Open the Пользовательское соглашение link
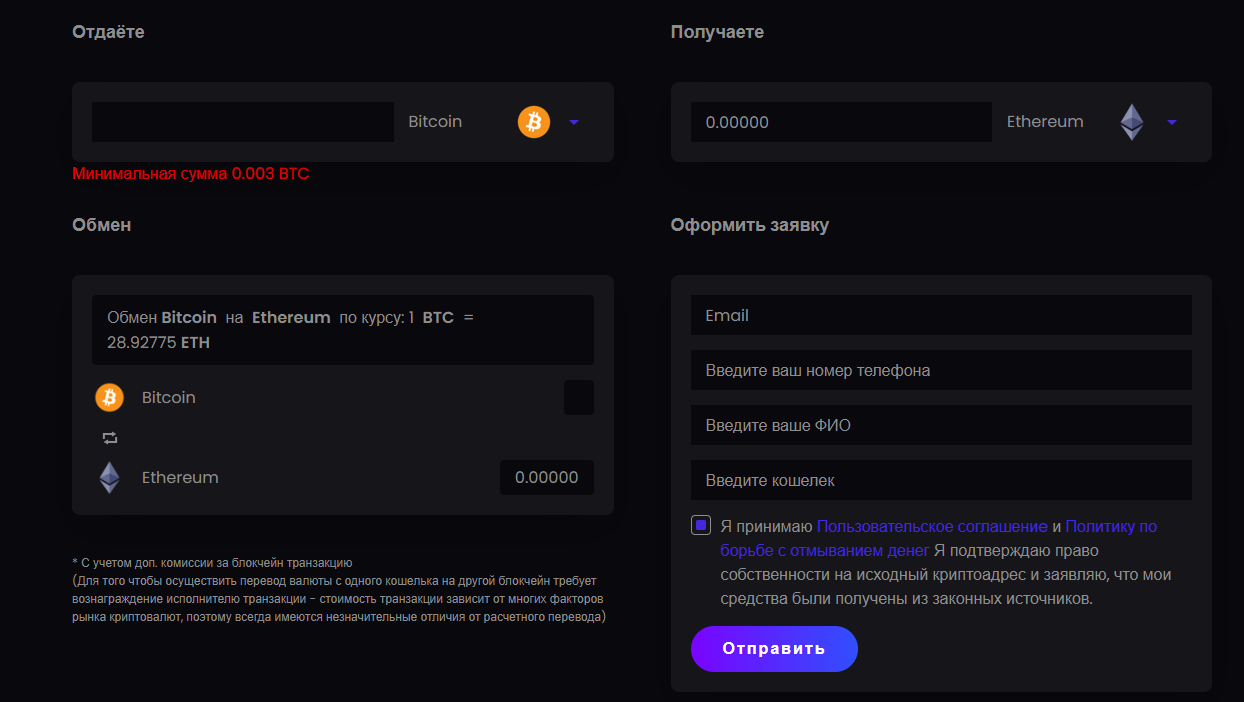 (x=932, y=526)
